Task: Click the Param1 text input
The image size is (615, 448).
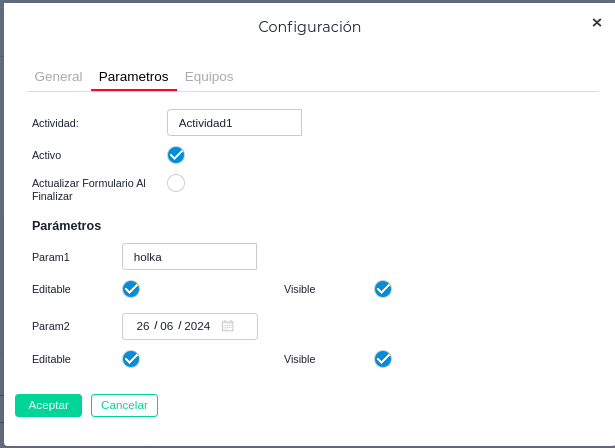Action: (x=189, y=257)
